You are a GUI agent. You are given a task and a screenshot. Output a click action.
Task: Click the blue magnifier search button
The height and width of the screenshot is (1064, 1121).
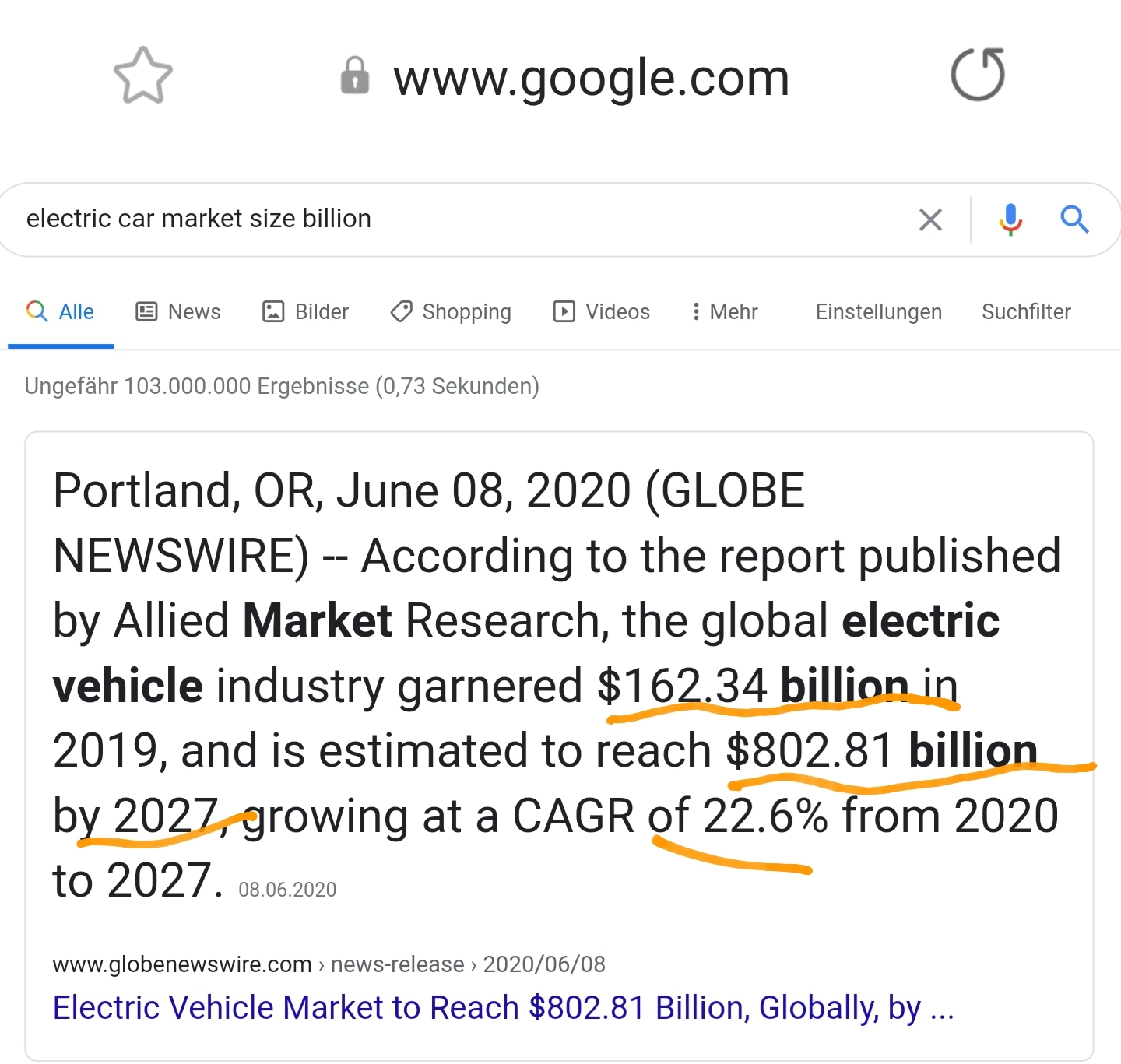(1074, 219)
